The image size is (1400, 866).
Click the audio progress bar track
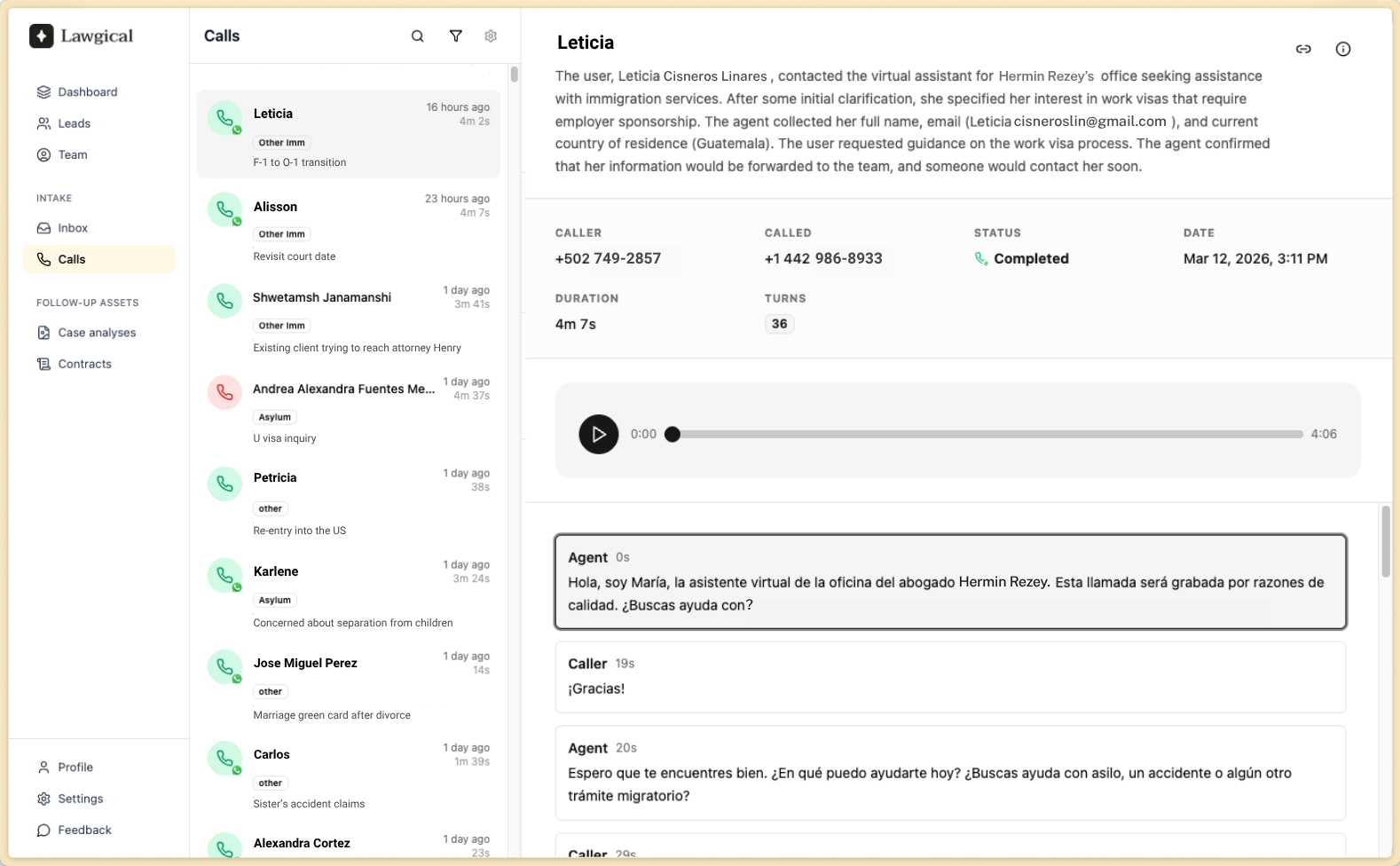click(x=985, y=434)
